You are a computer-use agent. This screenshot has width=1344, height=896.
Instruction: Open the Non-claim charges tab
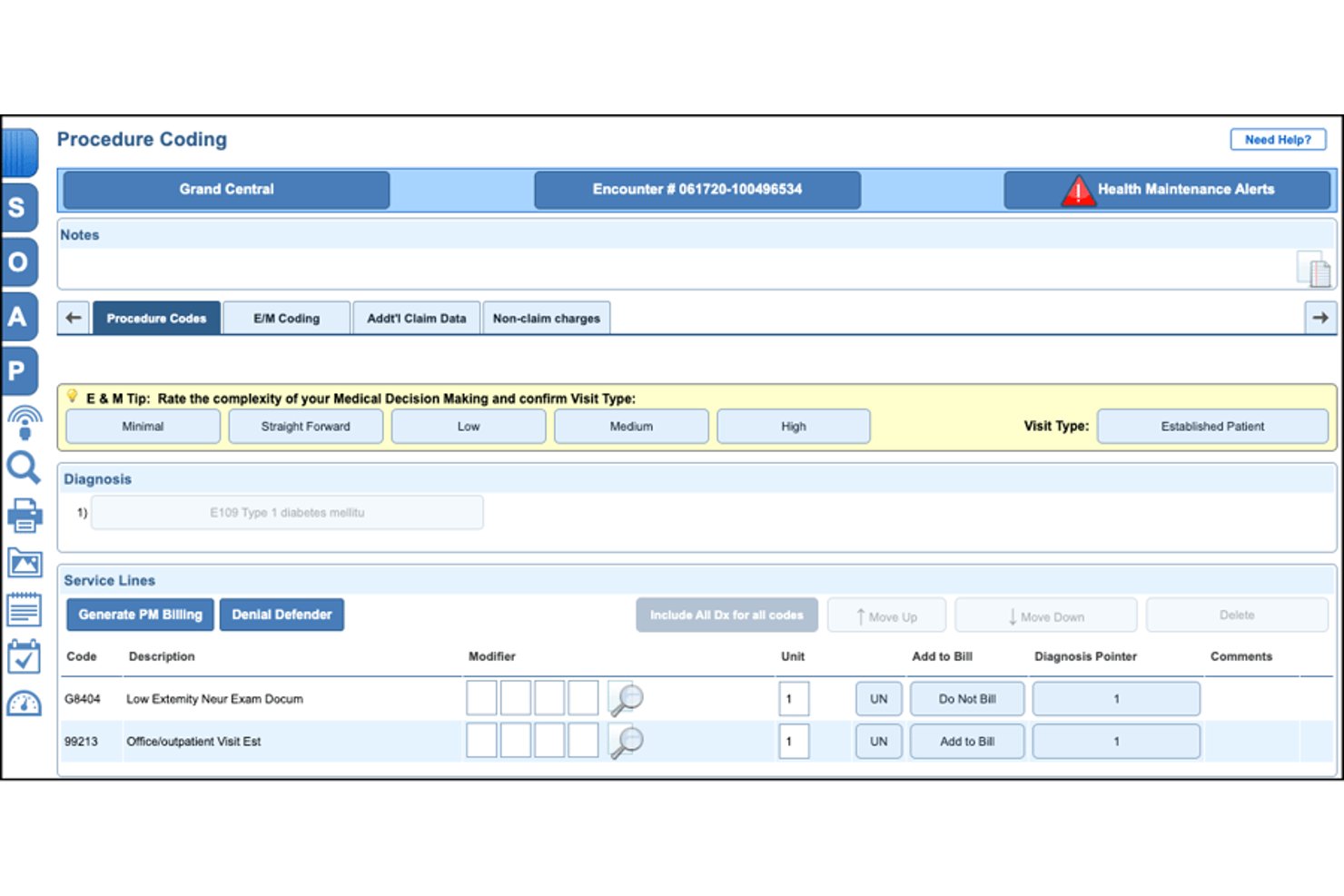[547, 319]
